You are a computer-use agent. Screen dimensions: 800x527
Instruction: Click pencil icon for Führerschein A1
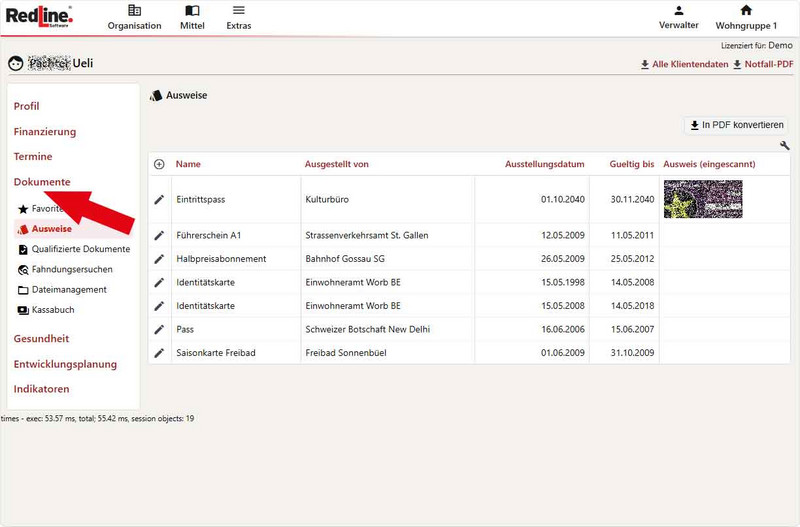159,235
